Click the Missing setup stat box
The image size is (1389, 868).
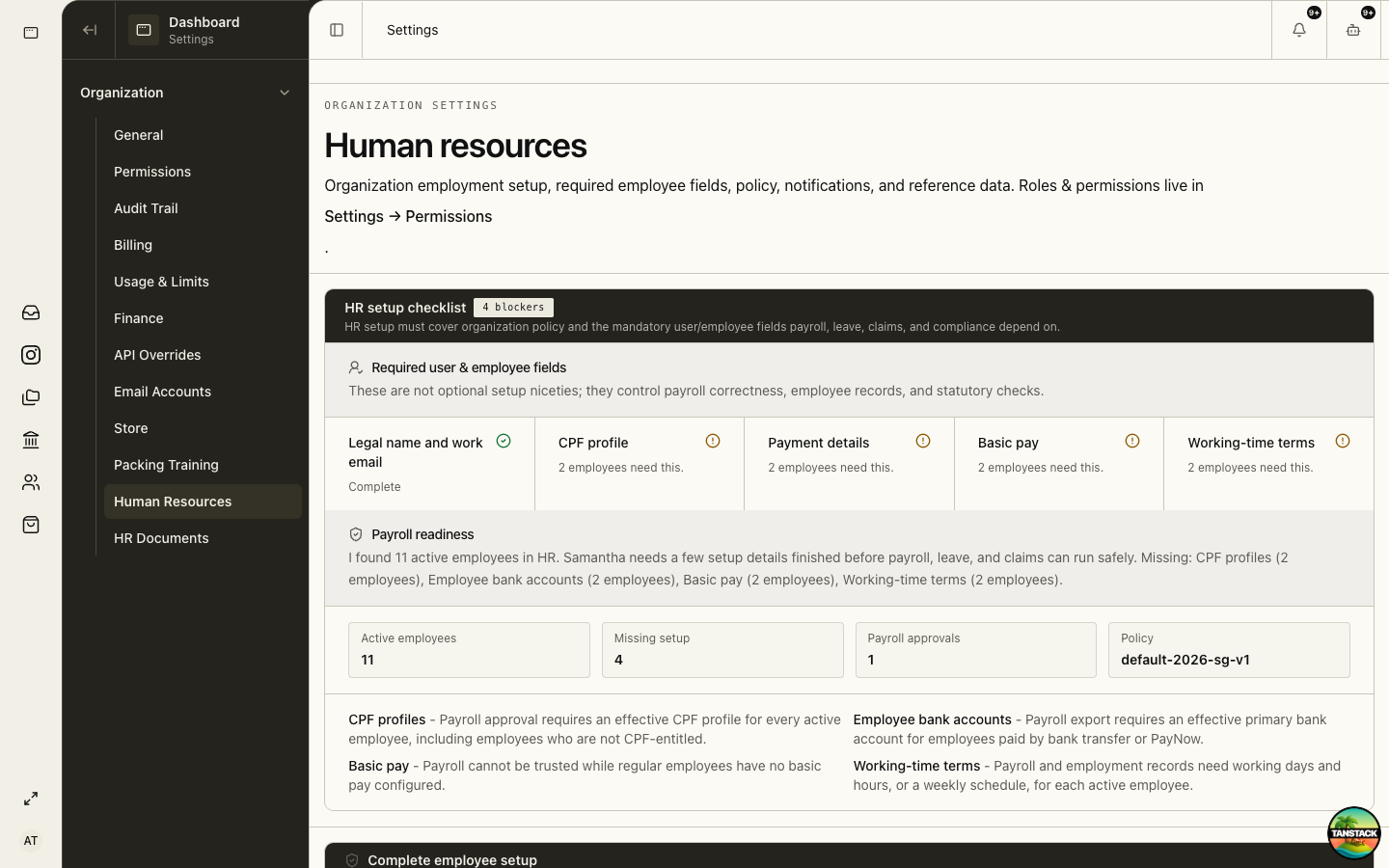point(722,650)
